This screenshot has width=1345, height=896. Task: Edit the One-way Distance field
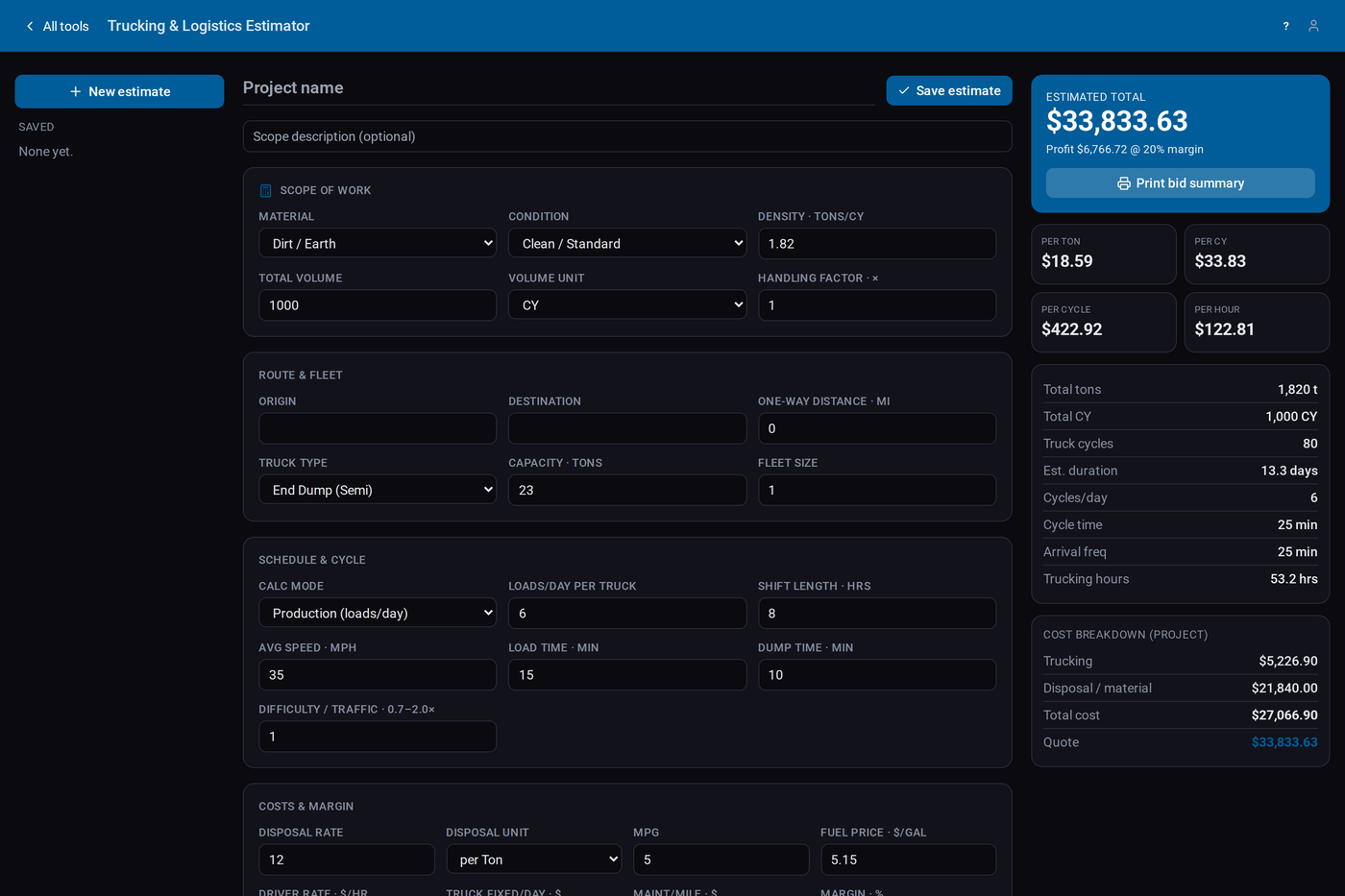coord(877,428)
